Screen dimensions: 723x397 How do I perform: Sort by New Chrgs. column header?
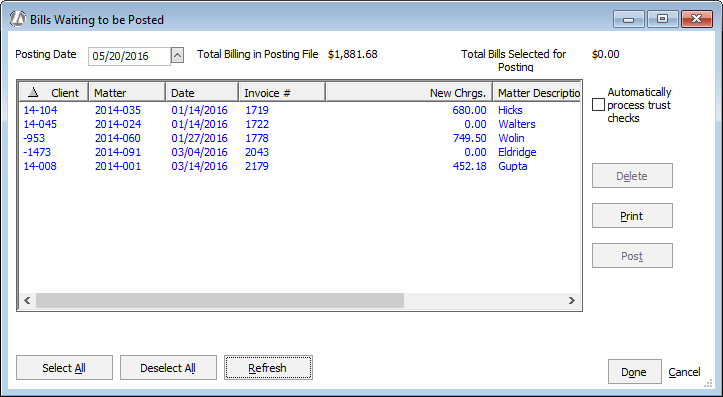coord(409,92)
